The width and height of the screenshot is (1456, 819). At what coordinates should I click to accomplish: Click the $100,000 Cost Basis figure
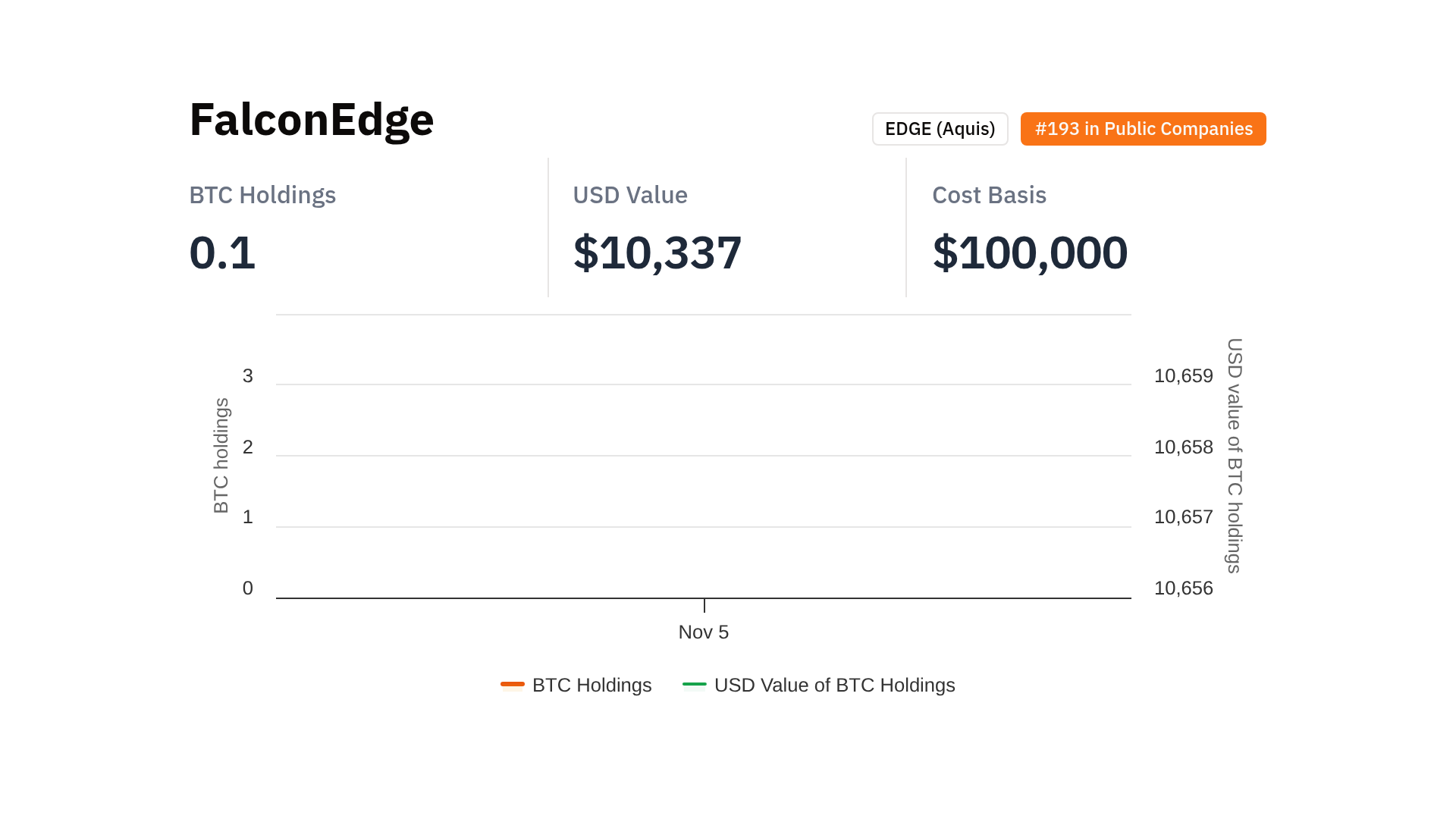(x=1029, y=253)
